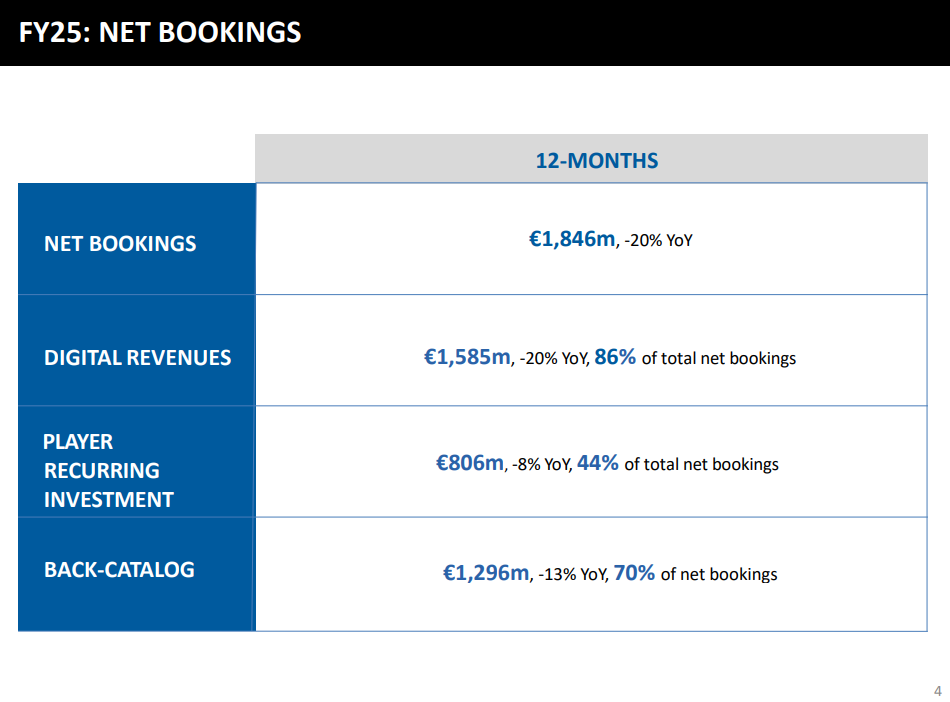
Task: Click "of total net bookings" after 86%
Action: tap(719, 358)
